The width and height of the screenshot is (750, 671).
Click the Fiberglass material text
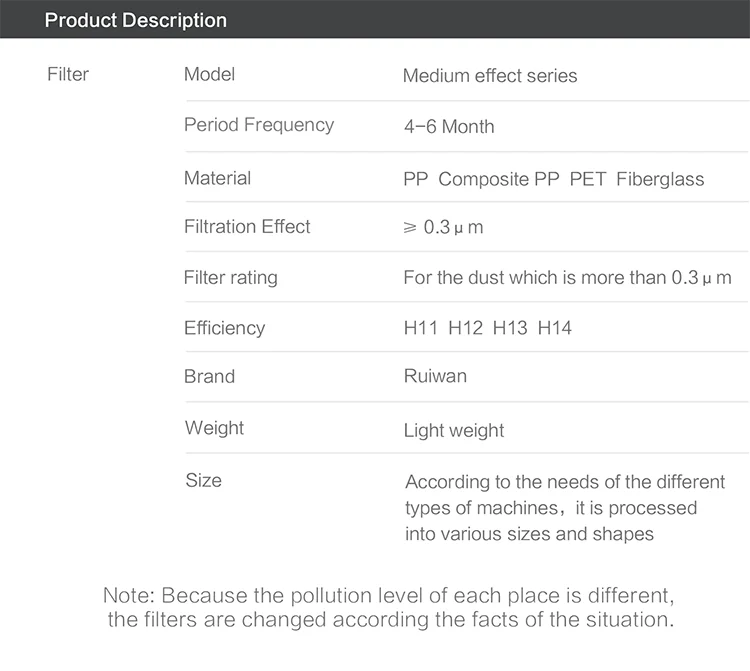pos(660,180)
